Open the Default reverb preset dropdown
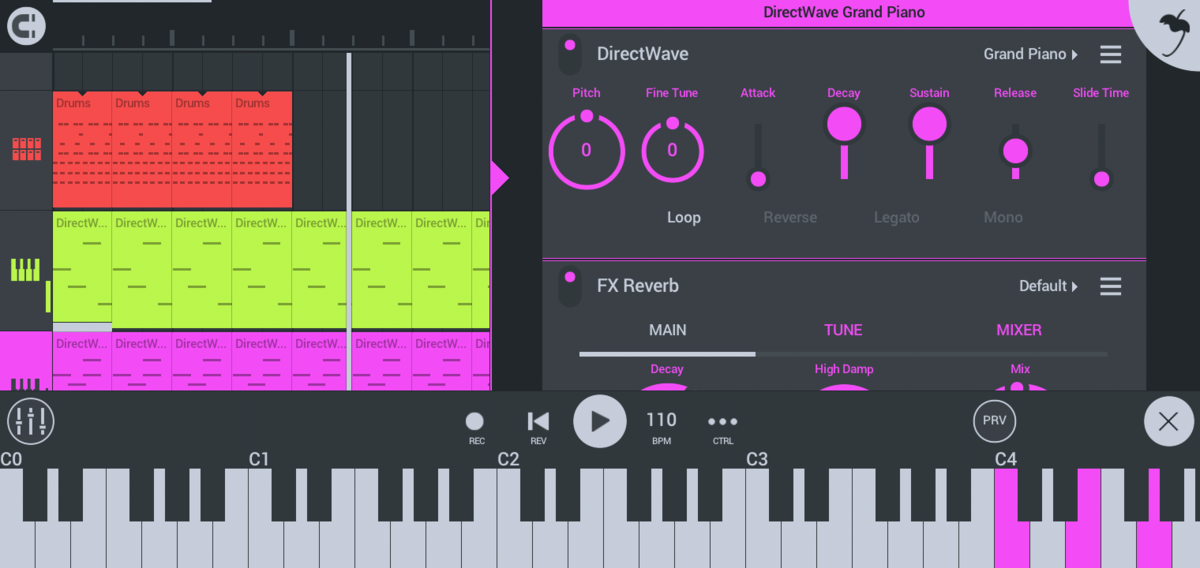This screenshot has height=568, width=1200. point(1048,286)
